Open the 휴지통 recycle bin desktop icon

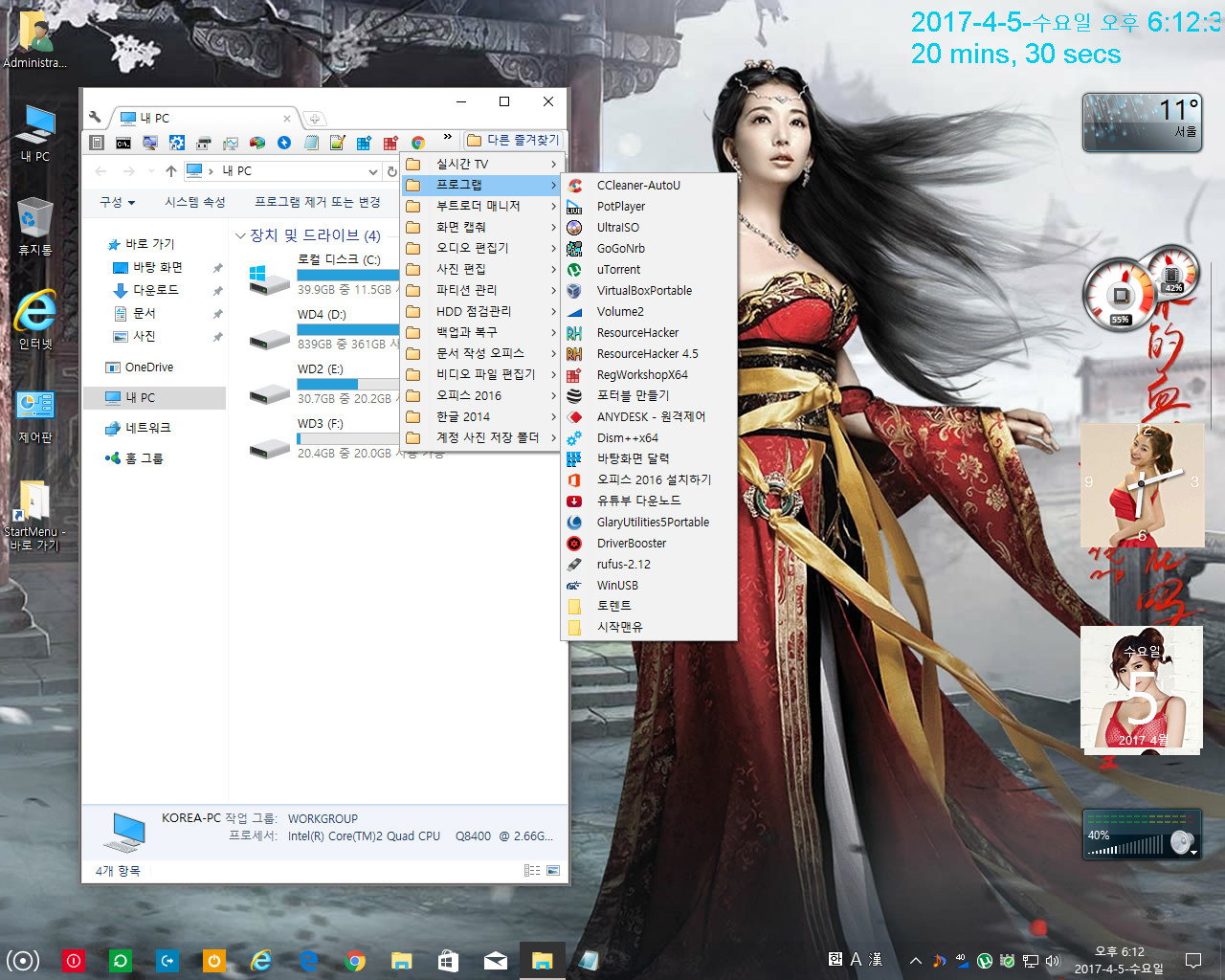coord(35,227)
